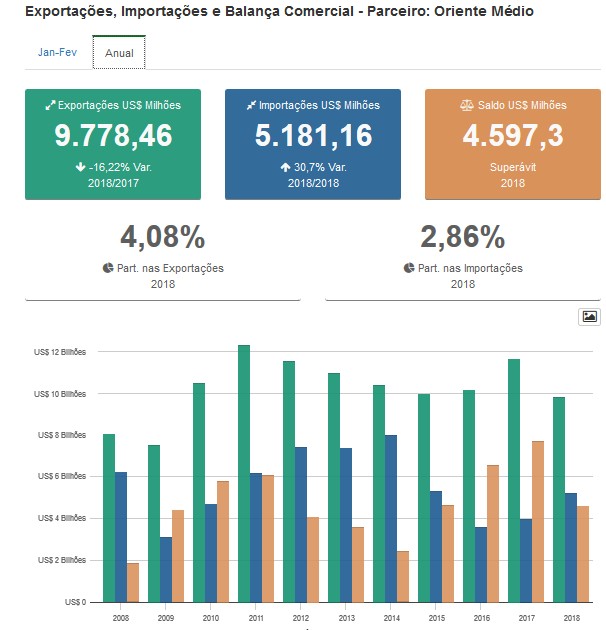Switch to the Jan-Fev tab

[x=57, y=52]
